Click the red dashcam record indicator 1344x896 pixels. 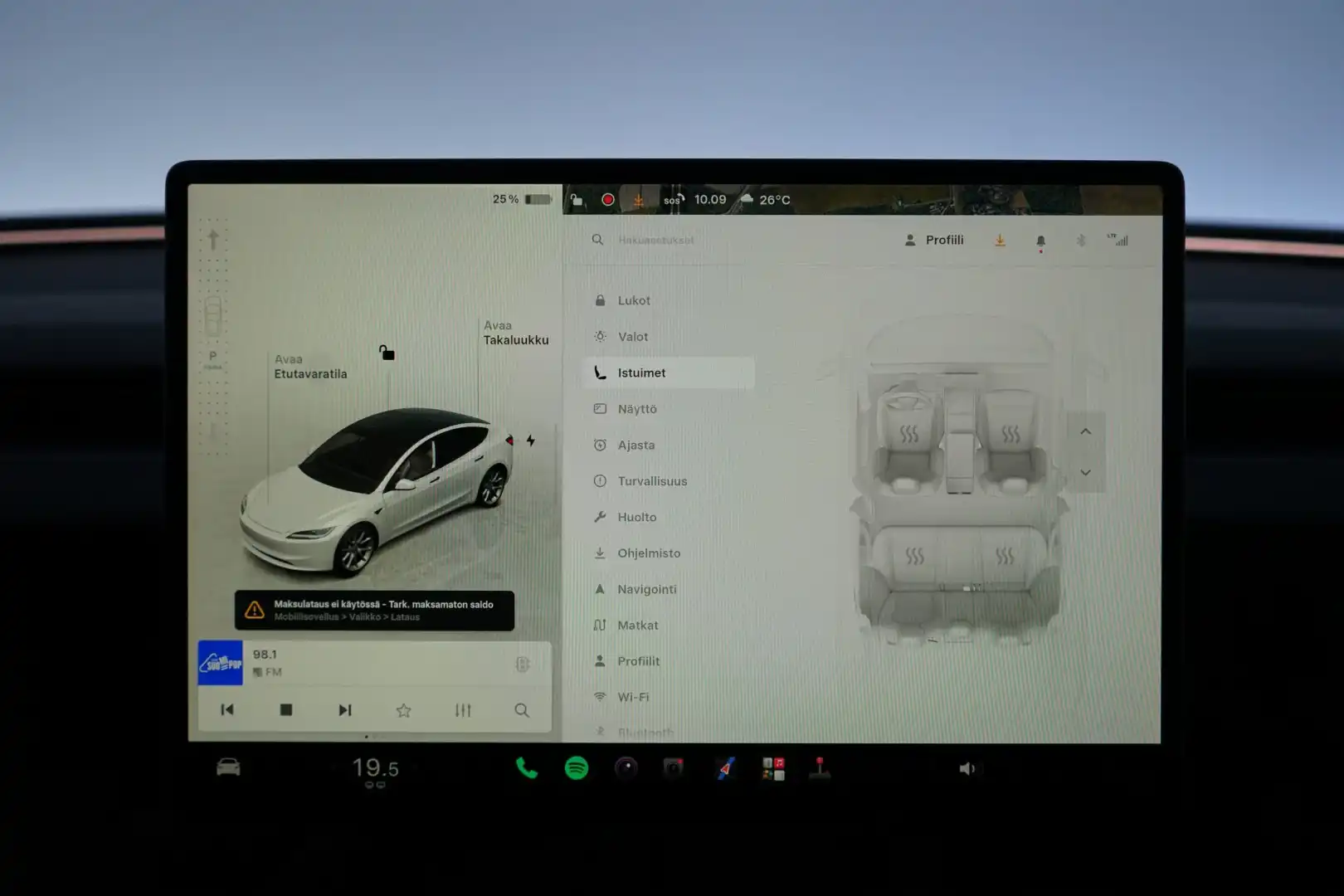point(608,200)
